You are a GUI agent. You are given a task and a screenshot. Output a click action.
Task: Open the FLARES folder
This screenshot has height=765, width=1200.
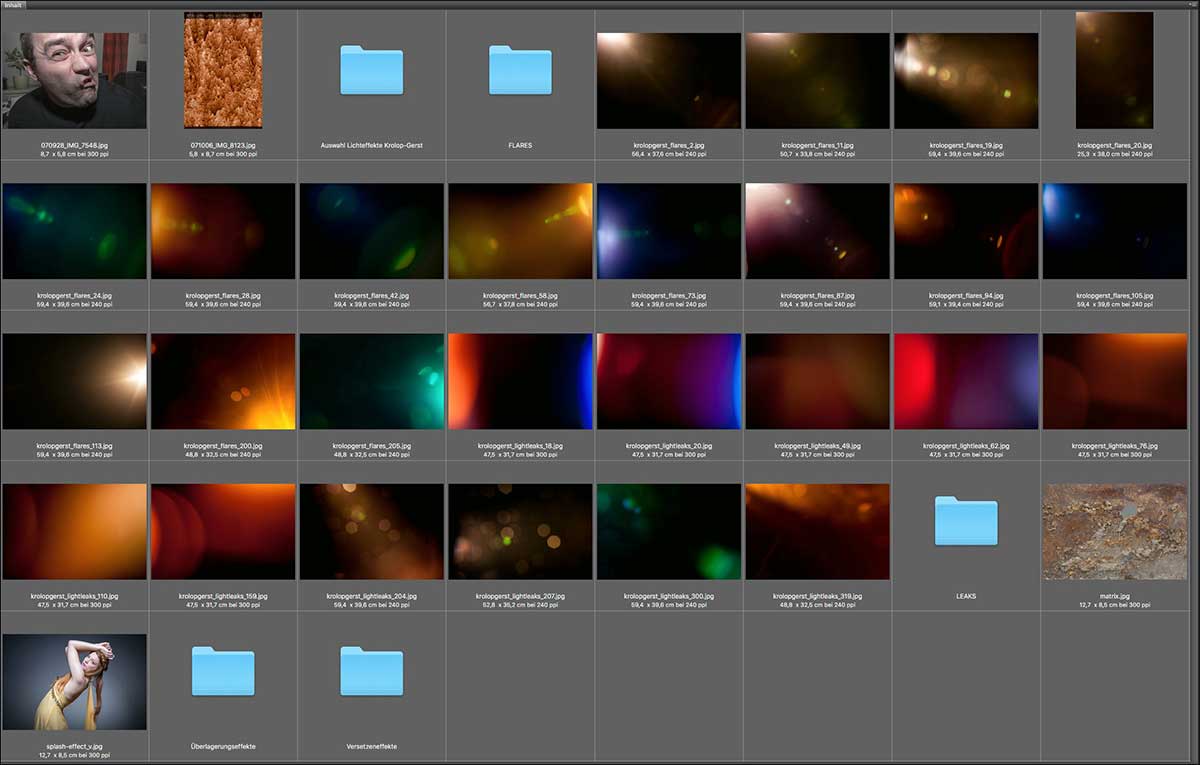click(520, 70)
